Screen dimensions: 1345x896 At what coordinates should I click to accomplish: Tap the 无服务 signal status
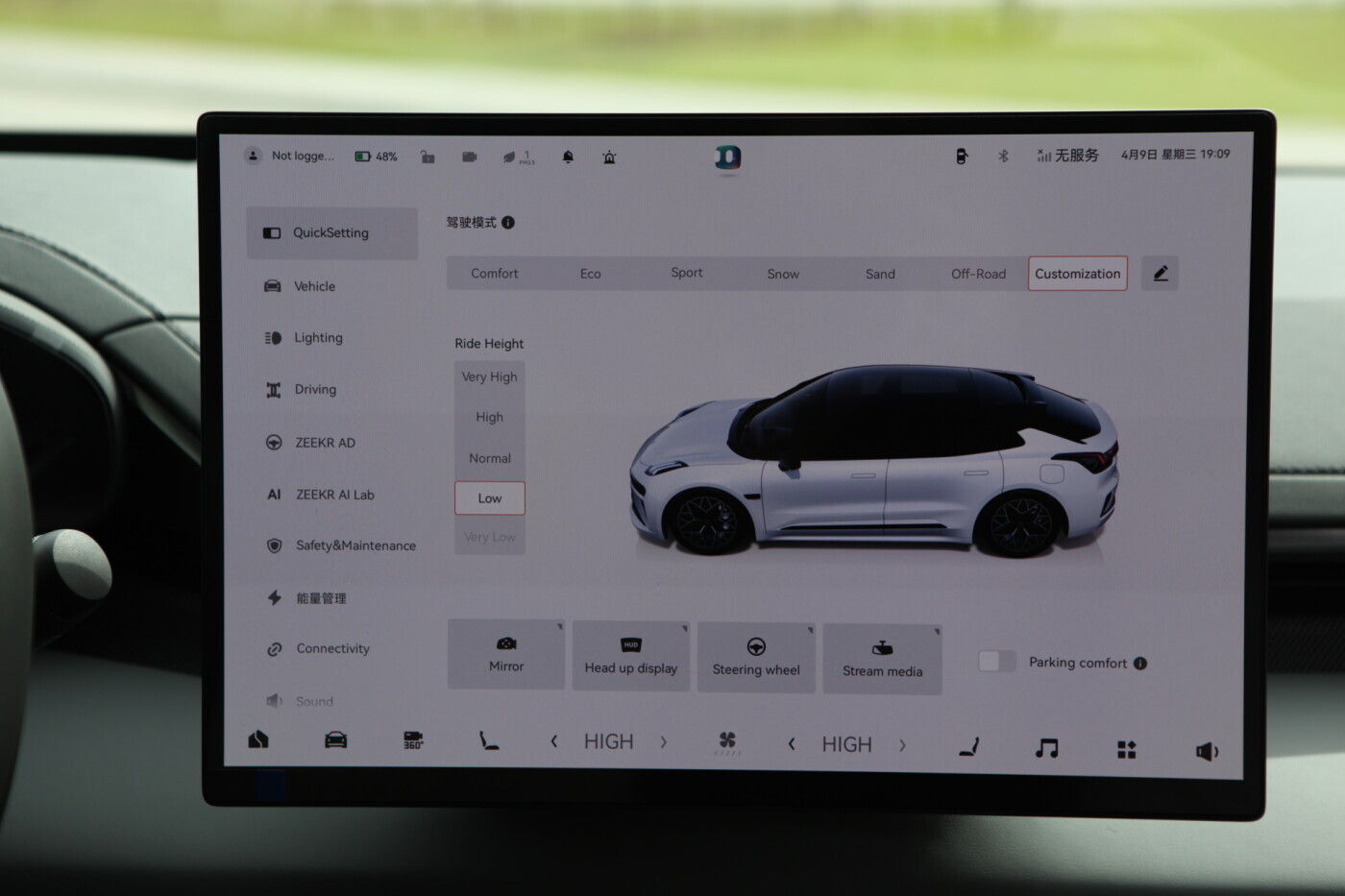(x=1067, y=156)
